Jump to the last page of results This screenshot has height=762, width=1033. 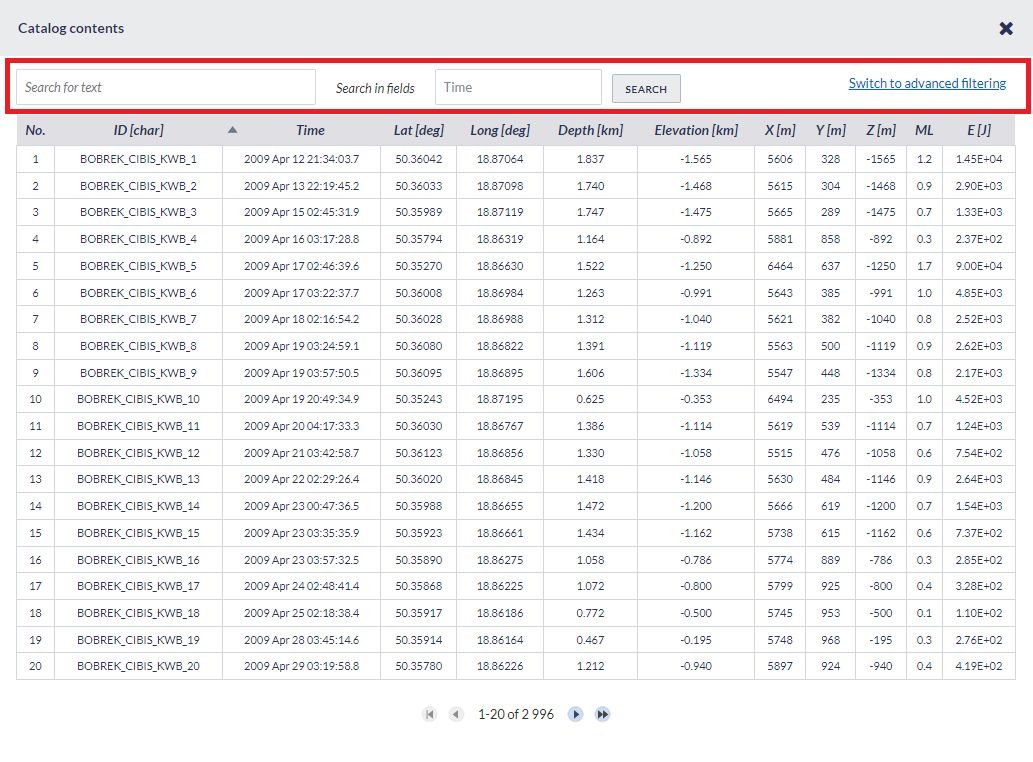(x=603, y=714)
